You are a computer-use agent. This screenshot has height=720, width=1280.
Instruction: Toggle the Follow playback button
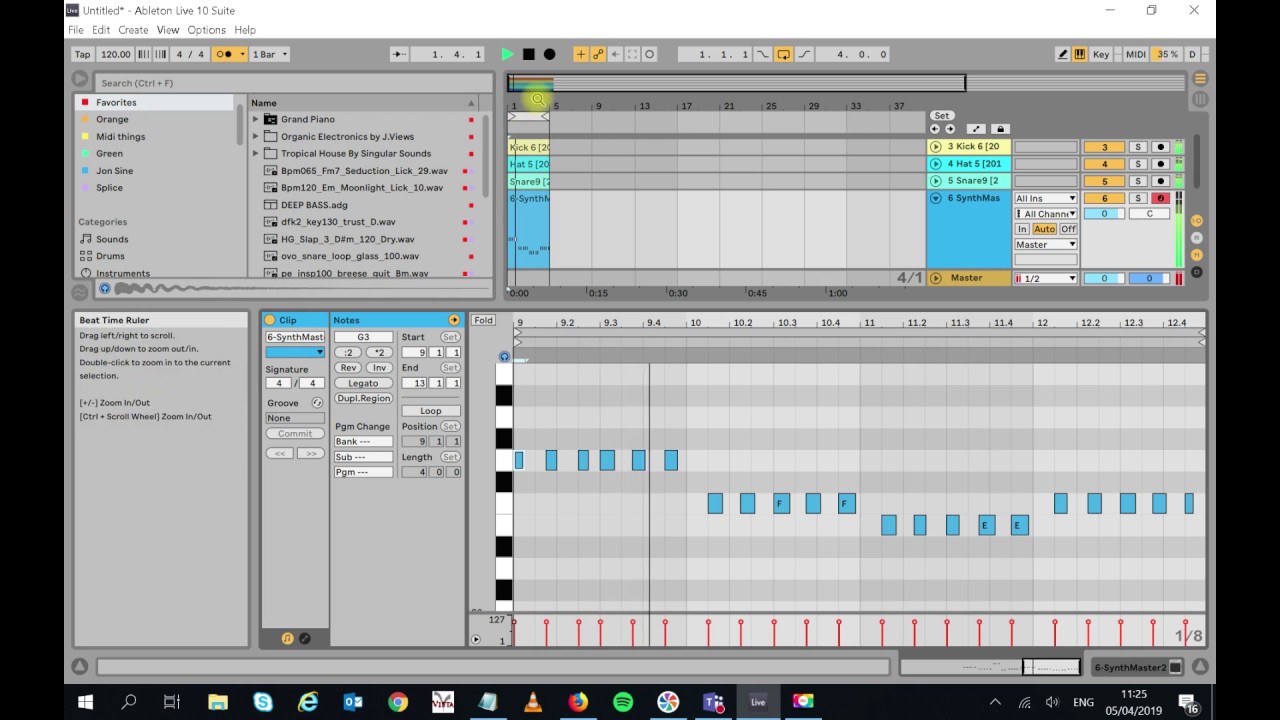(399, 54)
